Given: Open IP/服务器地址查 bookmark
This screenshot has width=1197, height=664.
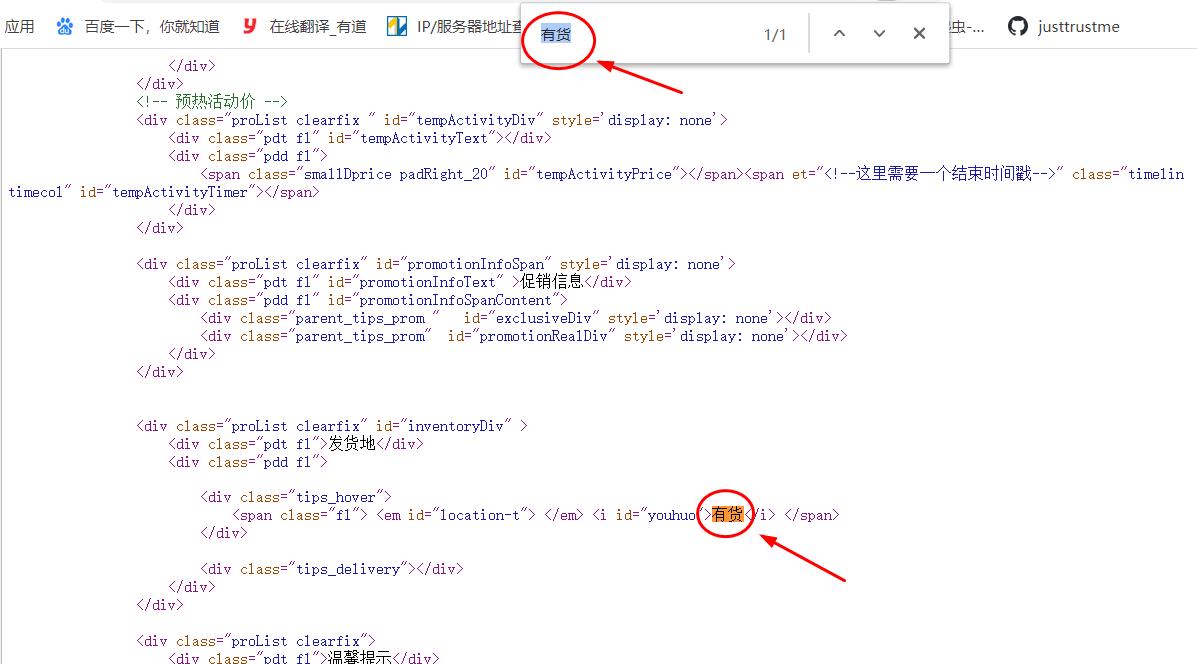Looking at the screenshot, I should click(469, 27).
